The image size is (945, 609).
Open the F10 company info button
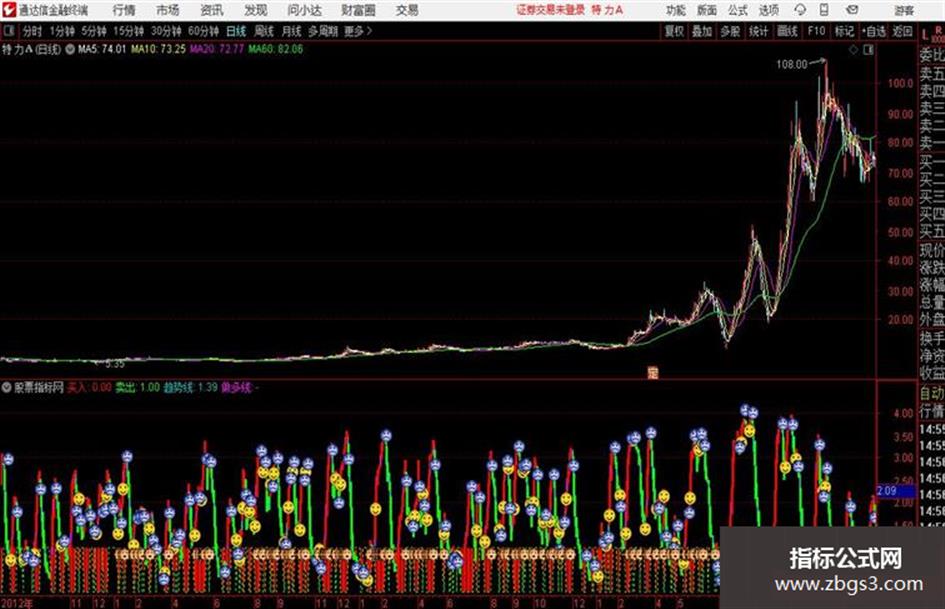coord(816,31)
